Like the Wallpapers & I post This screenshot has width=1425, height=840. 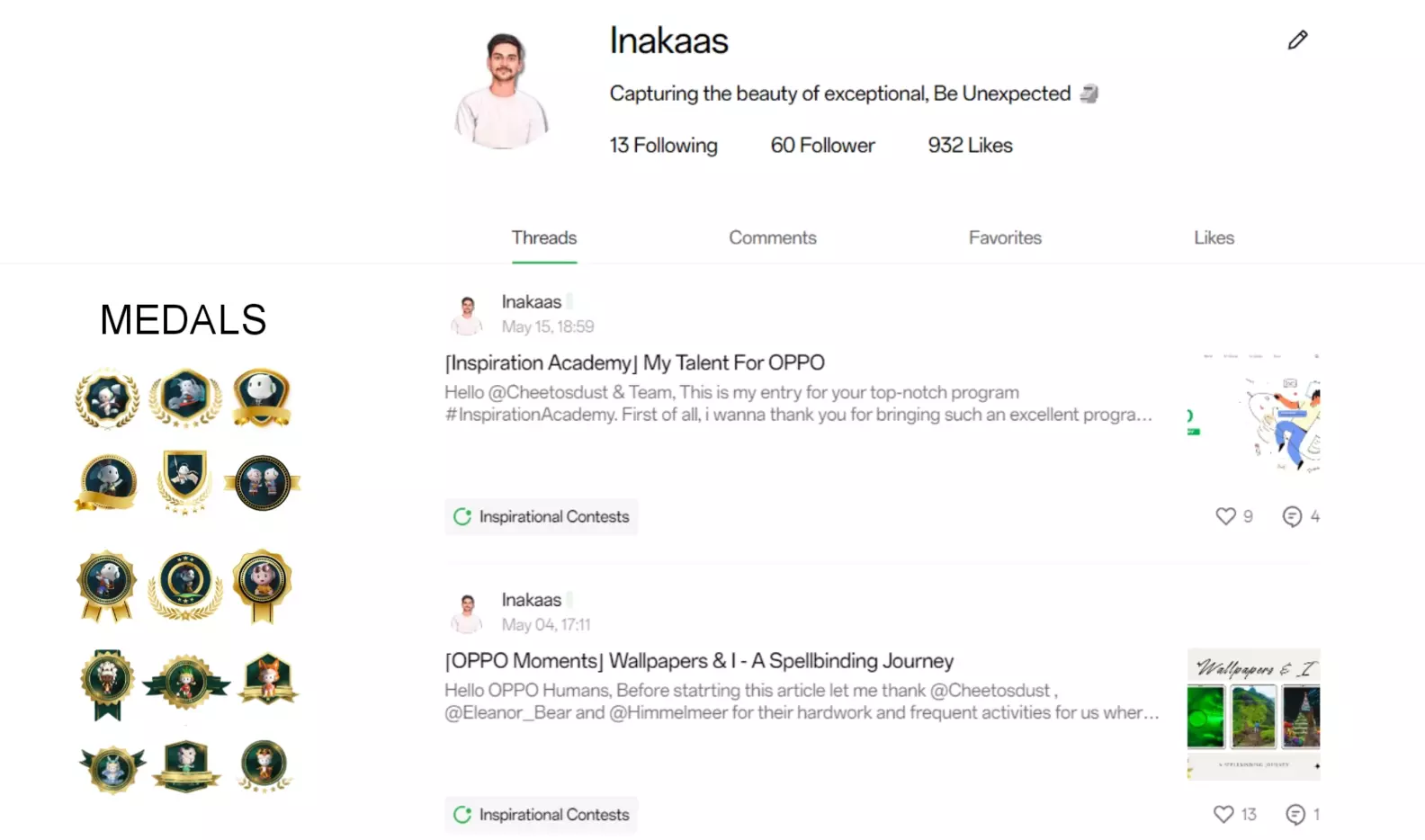[x=1223, y=814]
